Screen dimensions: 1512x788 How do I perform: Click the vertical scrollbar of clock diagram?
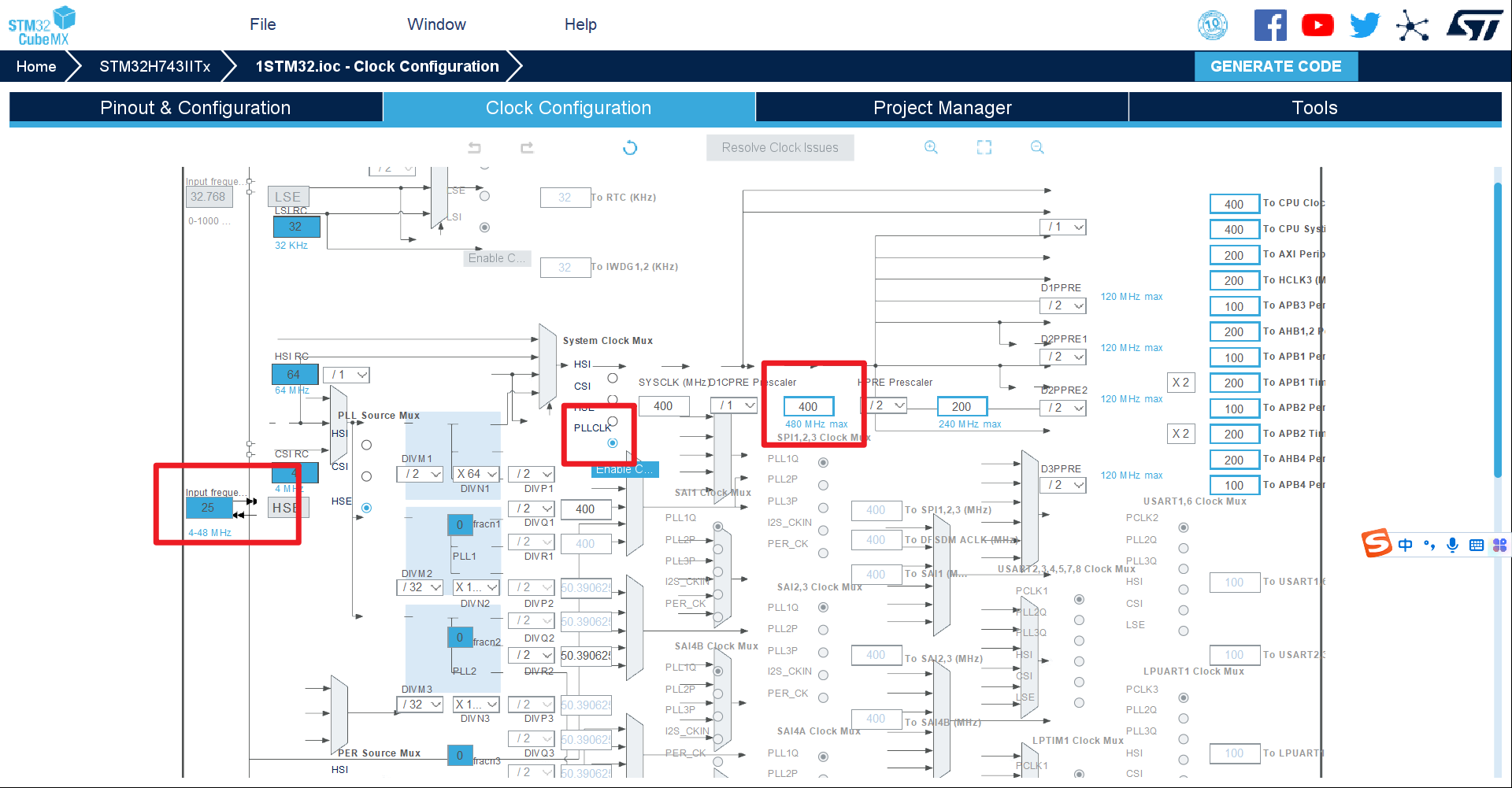(1498, 330)
